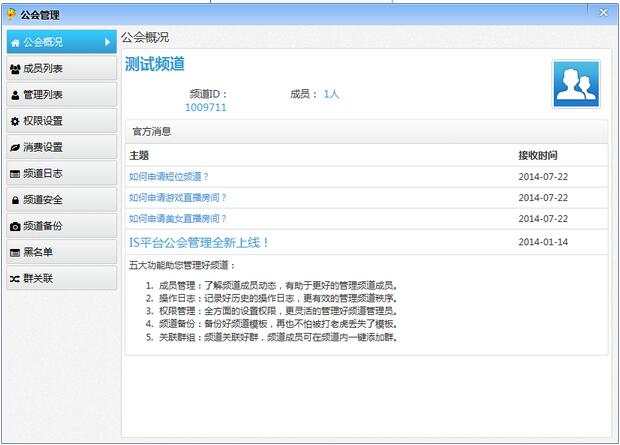Click the 测试频道 channel title
The width and height of the screenshot is (620, 445).
155,64
